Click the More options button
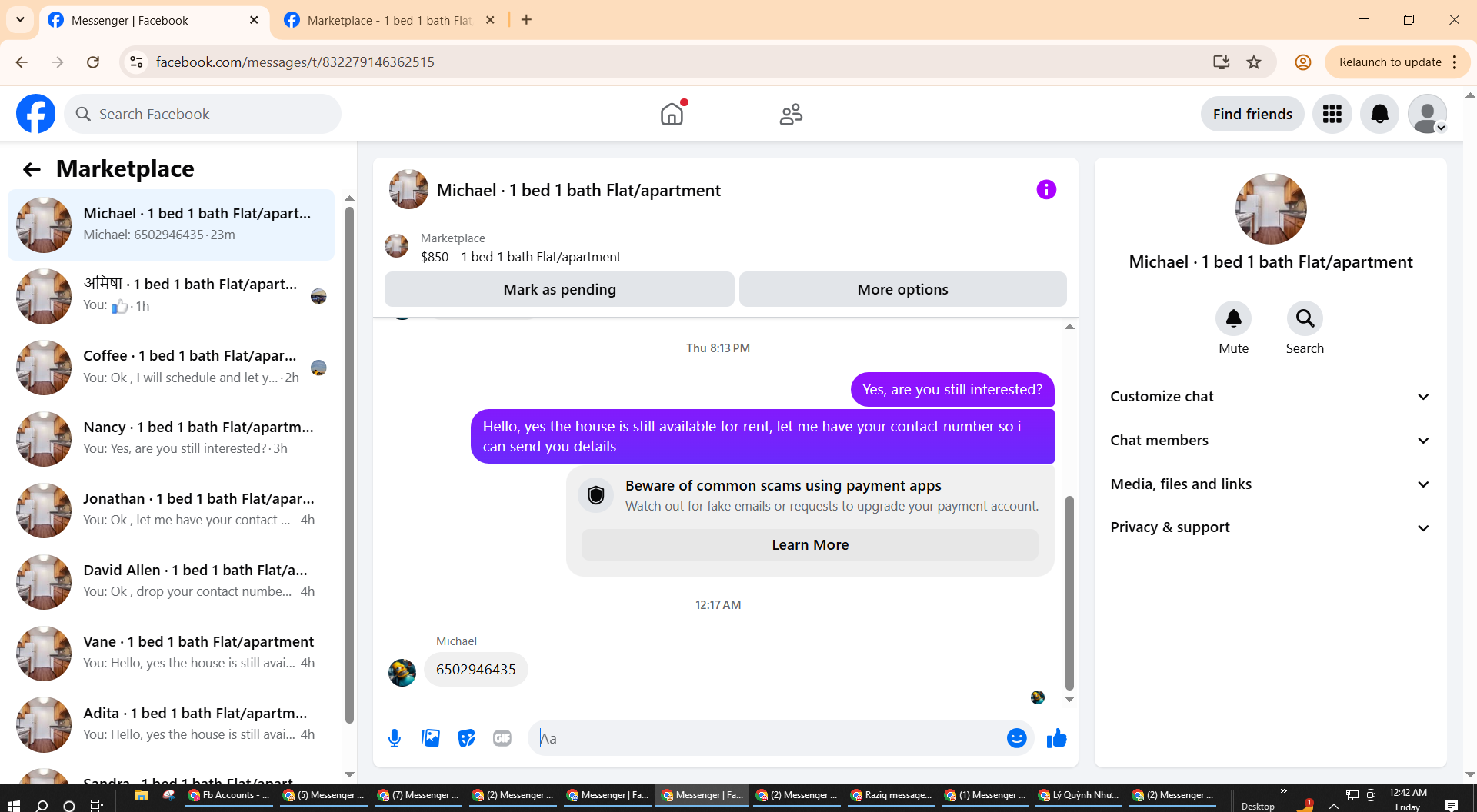The height and width of the screenshot is (812, 1477). 902,289
